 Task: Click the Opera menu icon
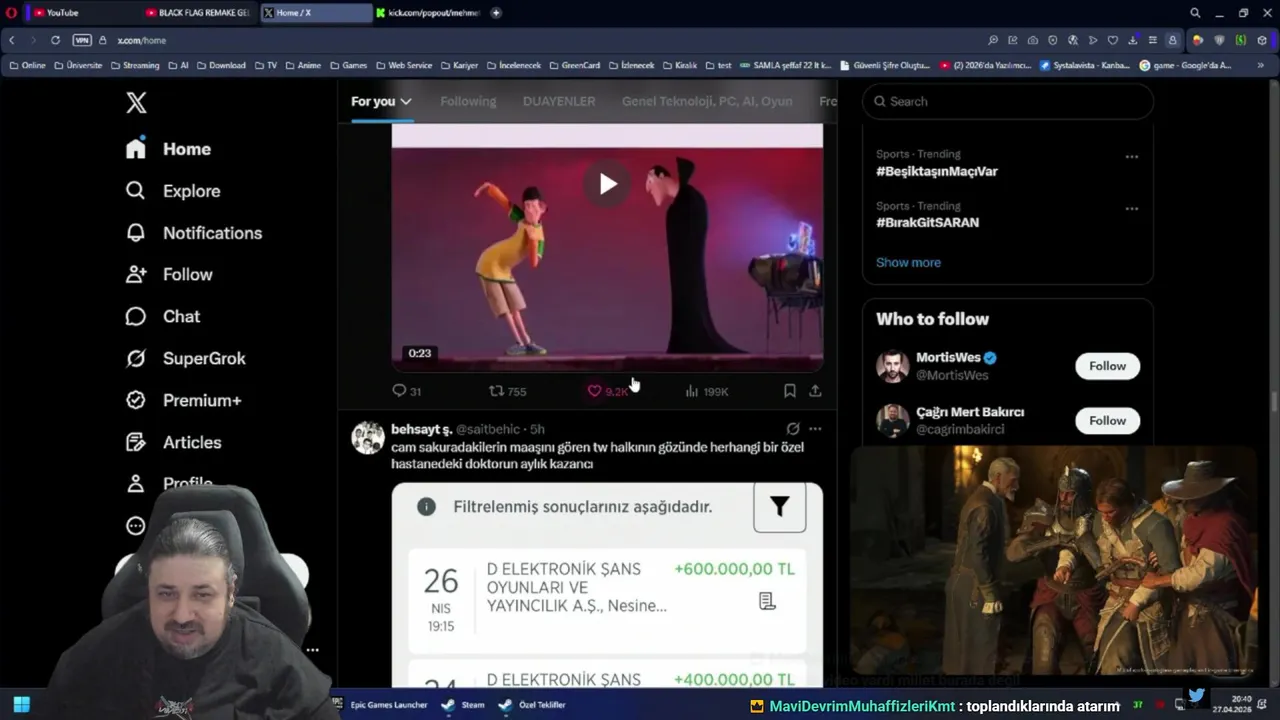point(12,13)
